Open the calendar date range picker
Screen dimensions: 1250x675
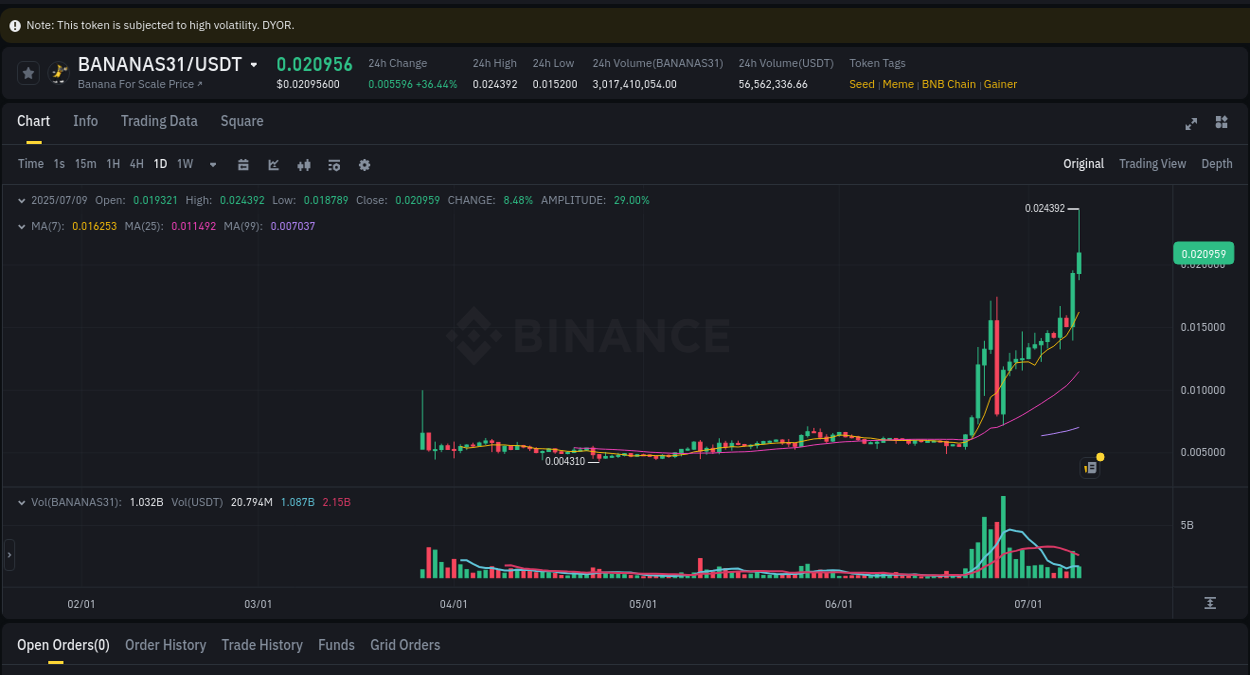[x=243, y=164]
